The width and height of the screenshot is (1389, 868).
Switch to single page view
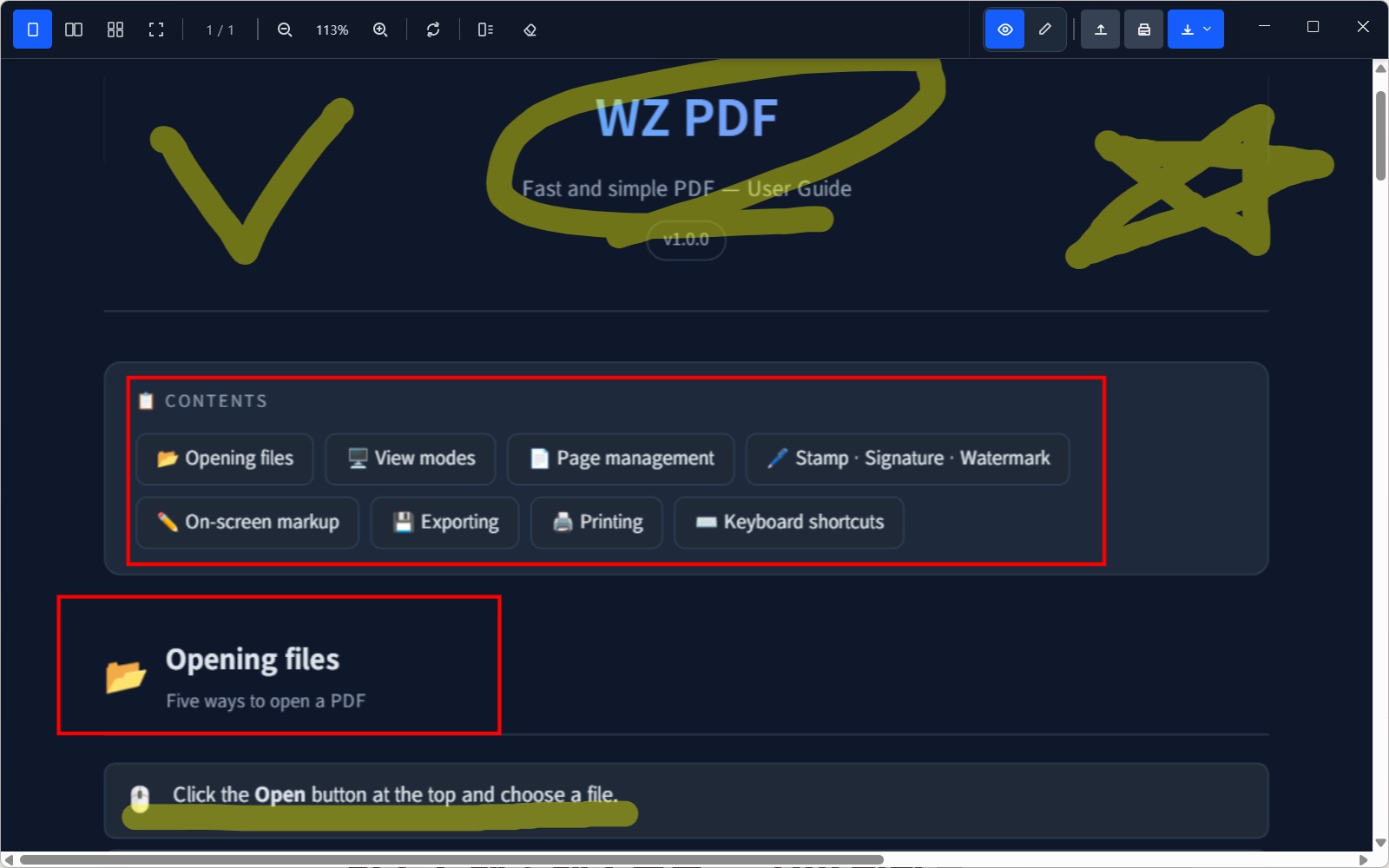coord(33,30)
